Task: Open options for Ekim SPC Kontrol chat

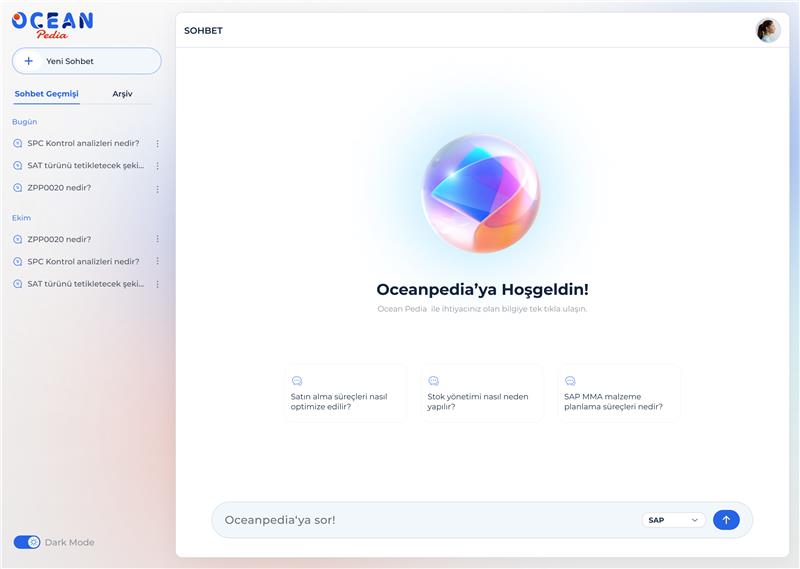Action: pos(158,261)
